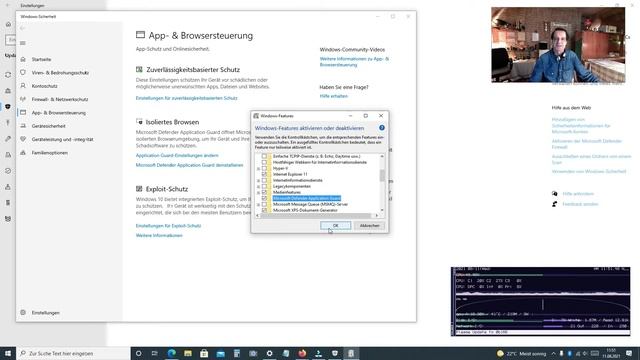Open Task View from the taskbar

(x=155, y=353)
